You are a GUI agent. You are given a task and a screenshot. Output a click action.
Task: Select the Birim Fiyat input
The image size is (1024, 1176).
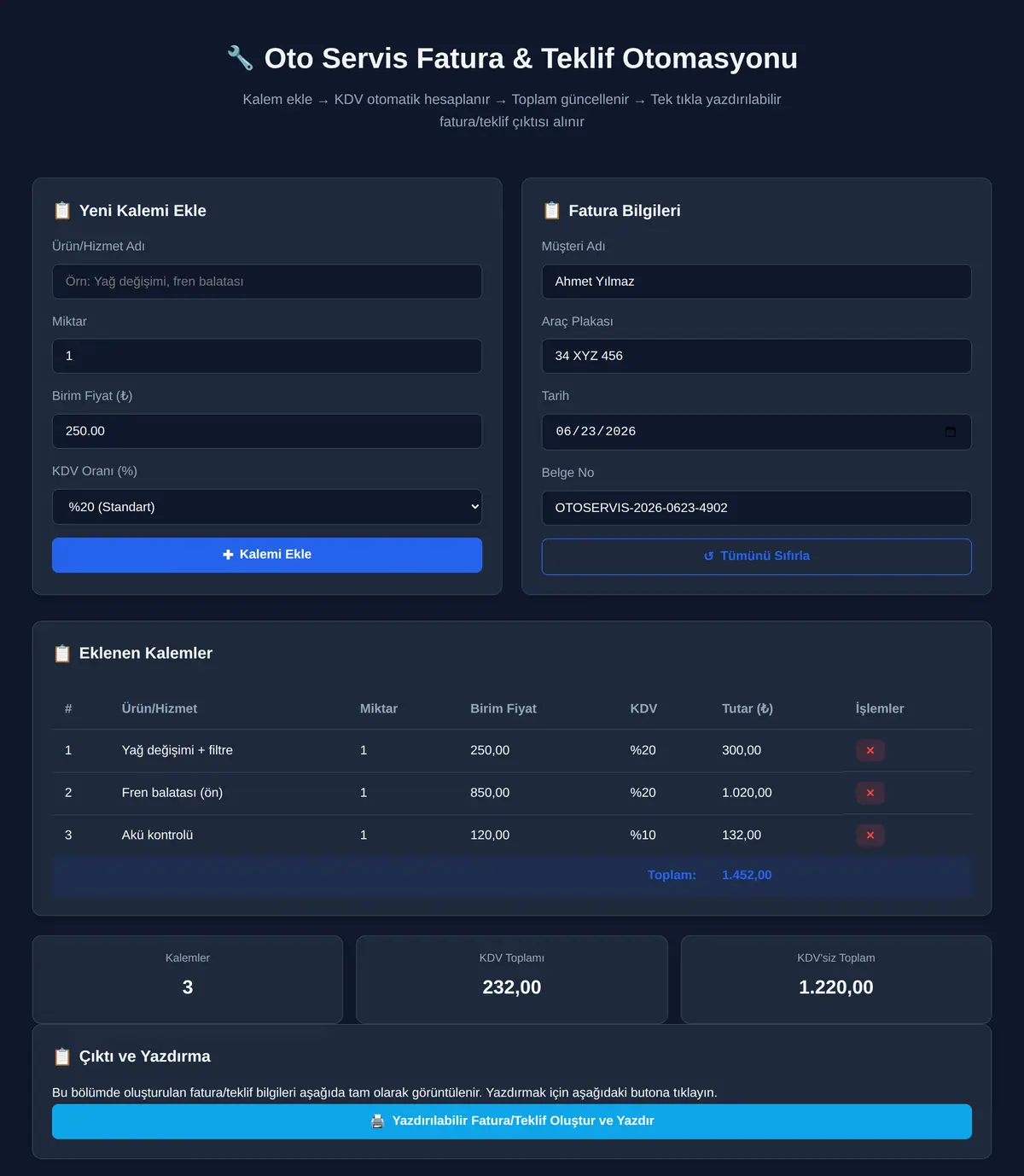click(267, 431)
